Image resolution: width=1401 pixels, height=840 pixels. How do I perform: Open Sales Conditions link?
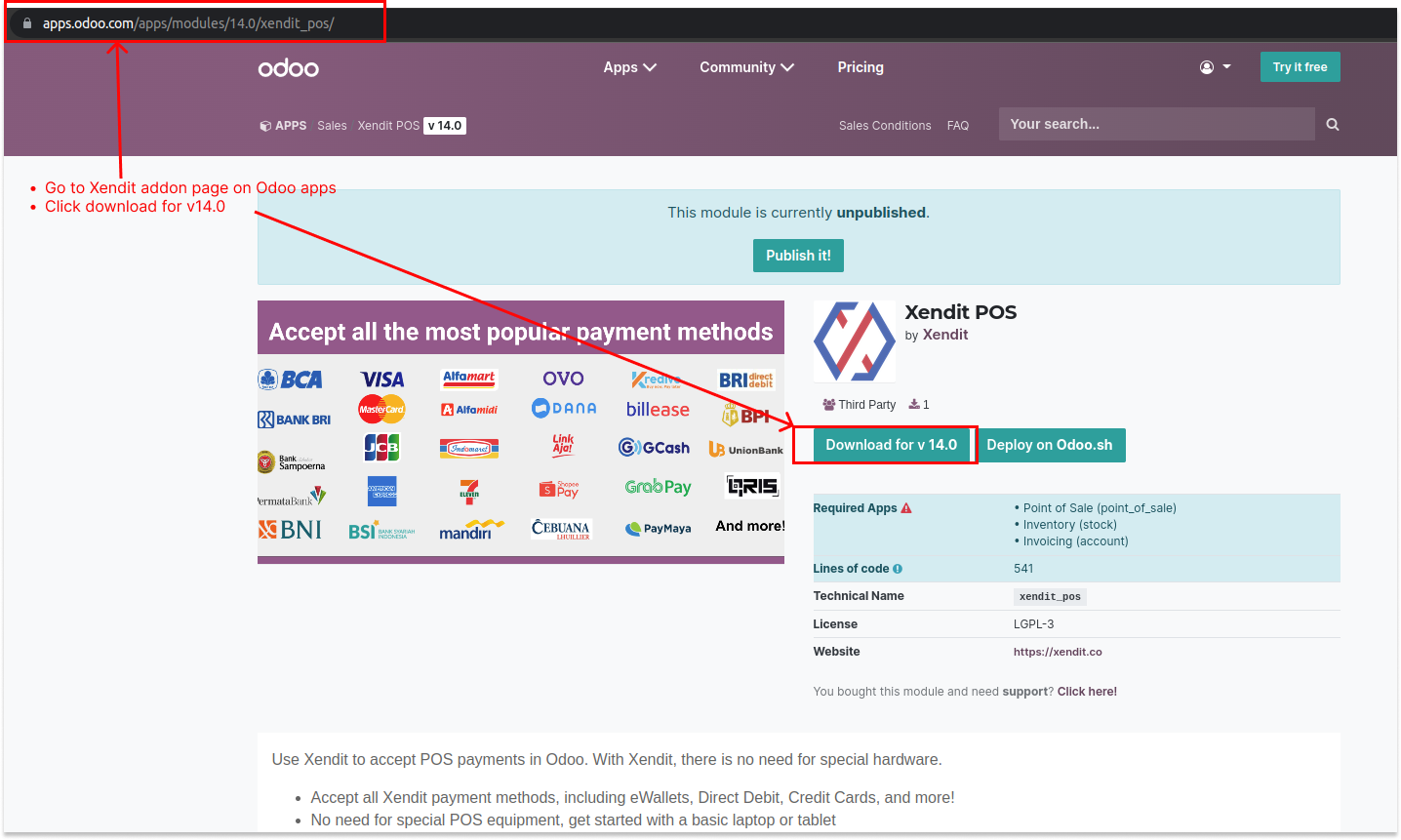coord(885,126)
